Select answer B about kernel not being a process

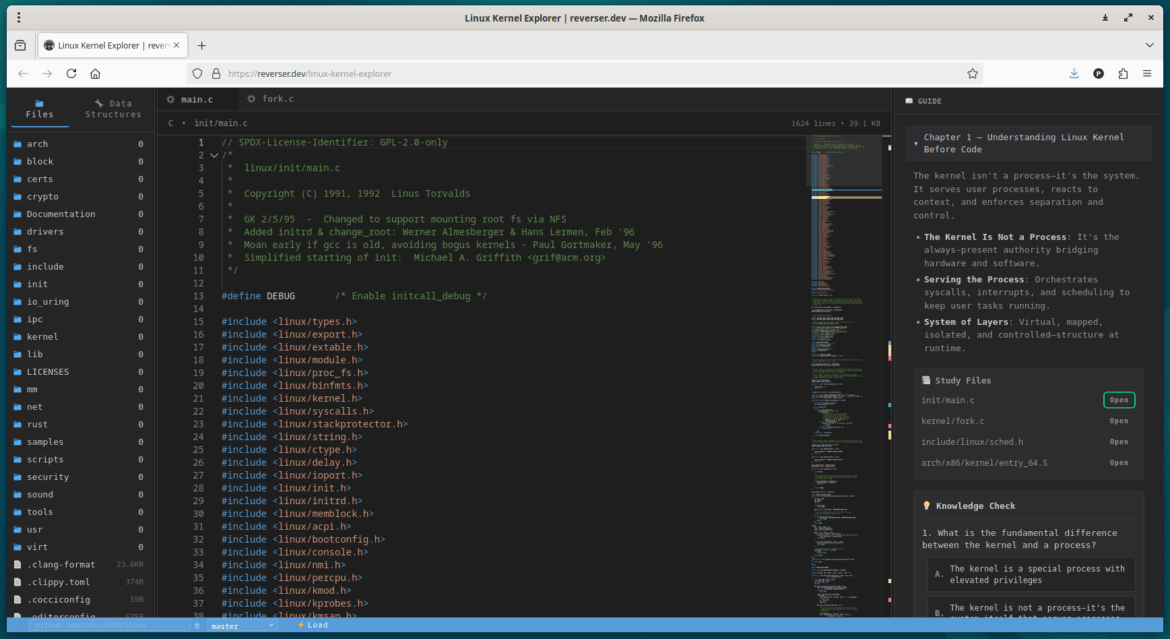pos(1028,608)
